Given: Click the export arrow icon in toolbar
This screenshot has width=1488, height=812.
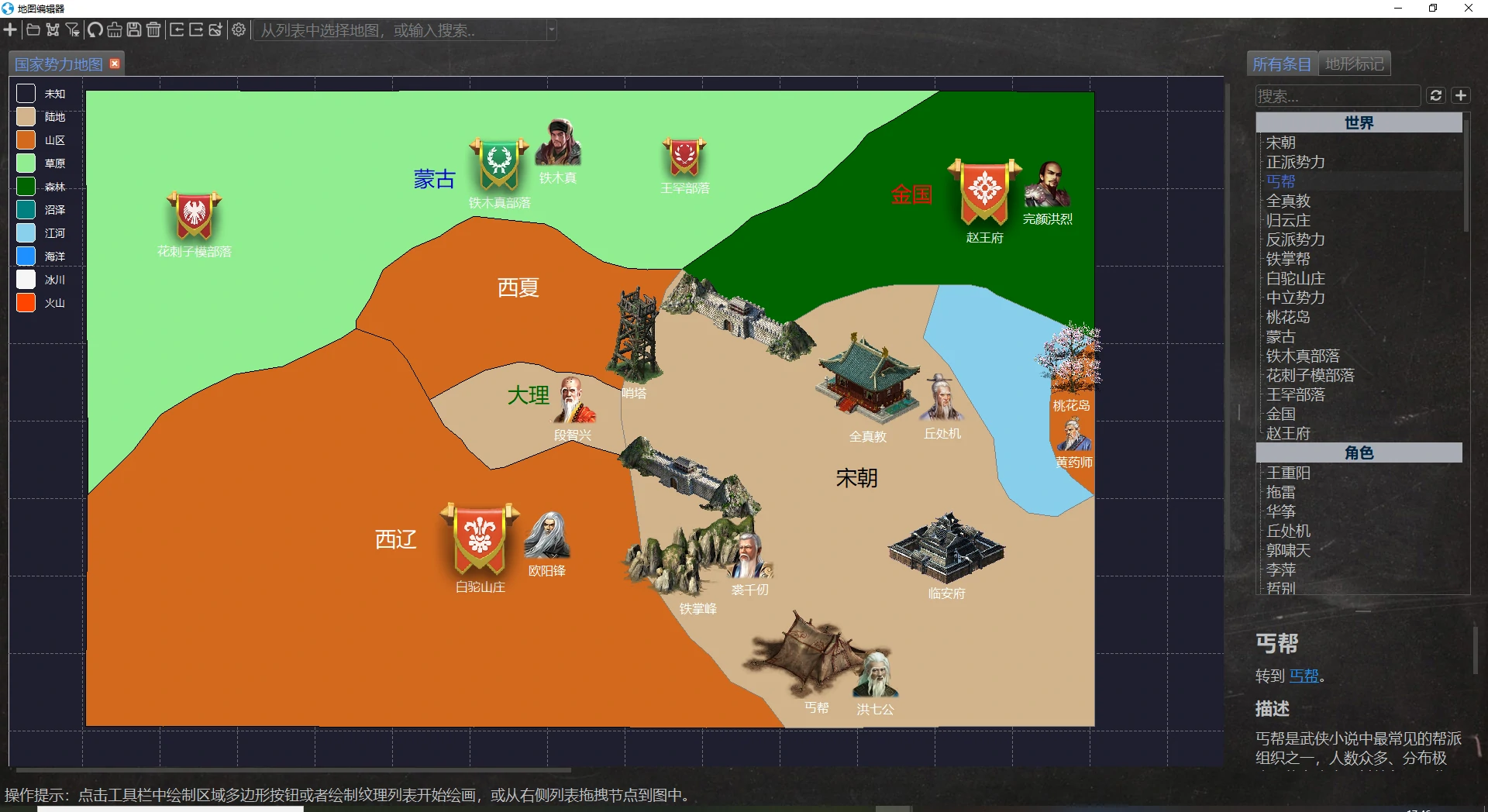Looking at the screenshot, I should pos(196,29).
